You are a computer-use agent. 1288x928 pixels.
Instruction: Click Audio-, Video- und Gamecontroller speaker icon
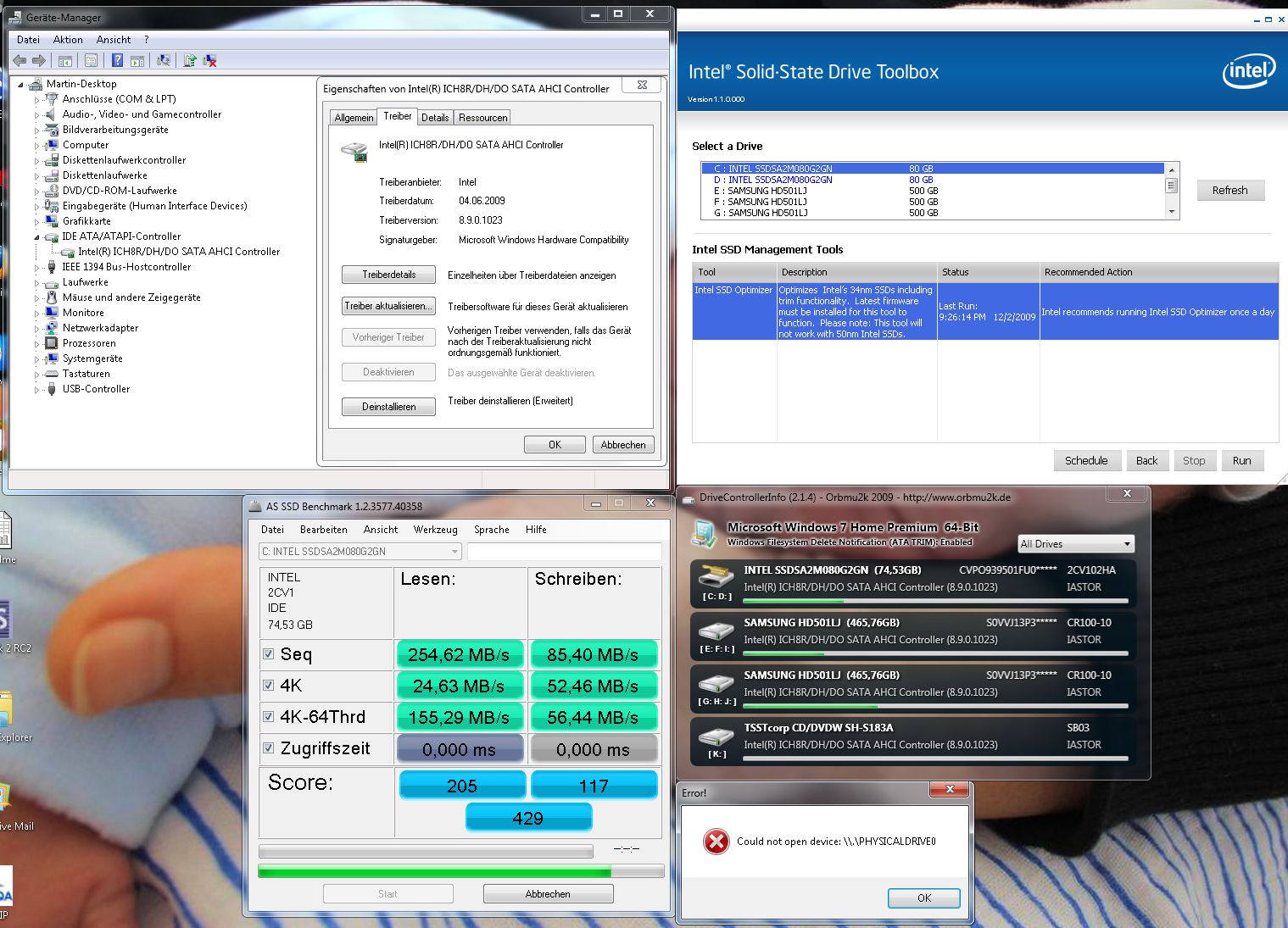[51, 114]
